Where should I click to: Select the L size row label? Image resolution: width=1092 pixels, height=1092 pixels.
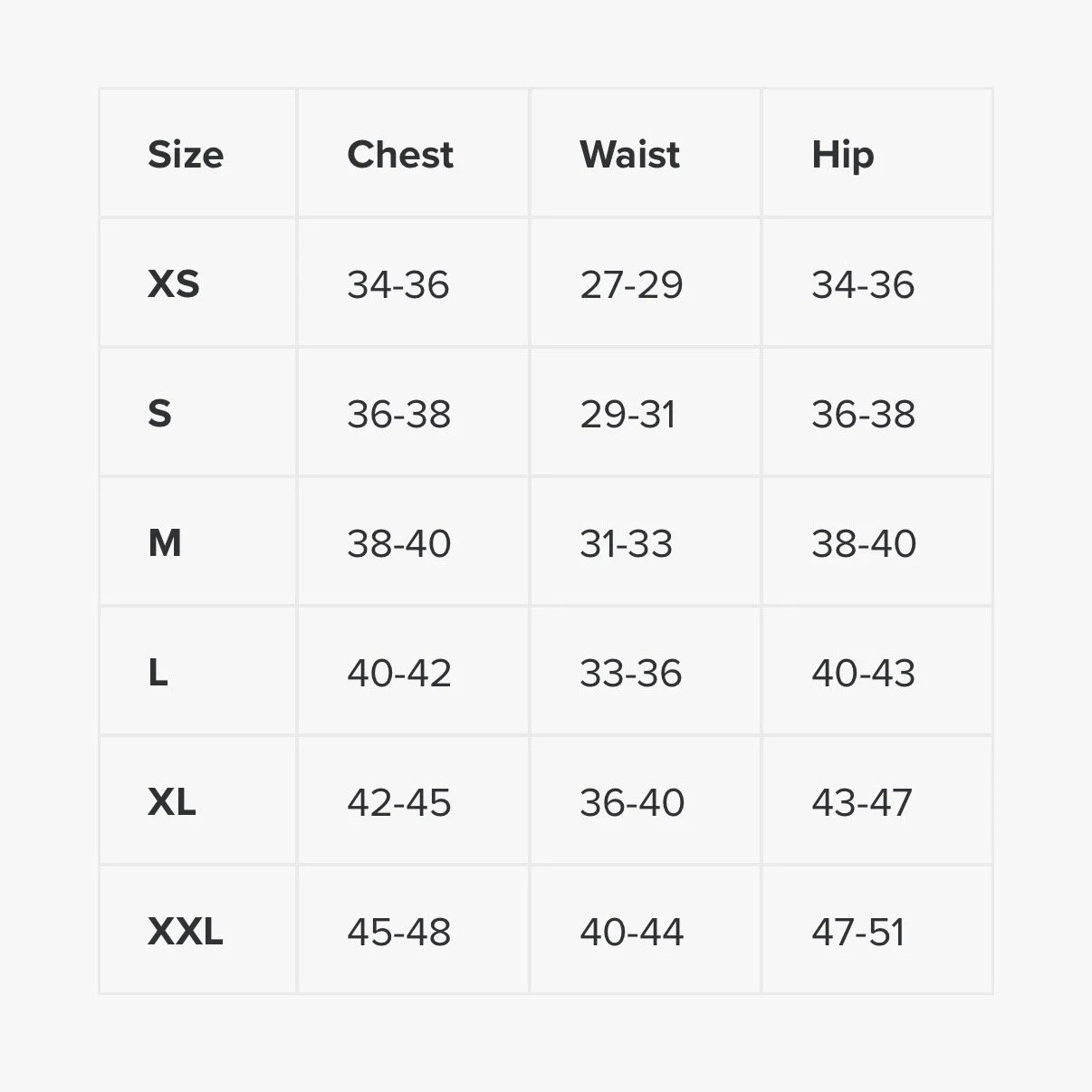pyautogui.click(x=158, y=673)
